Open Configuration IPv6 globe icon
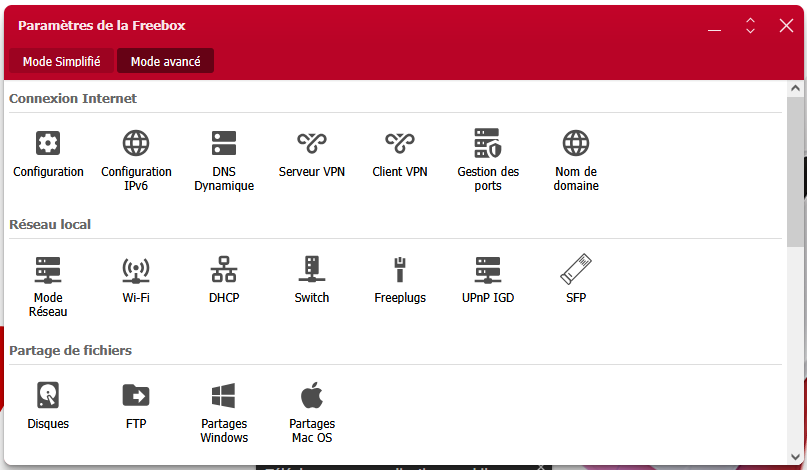This screenshot has width=807, height=470. point(136,143)
